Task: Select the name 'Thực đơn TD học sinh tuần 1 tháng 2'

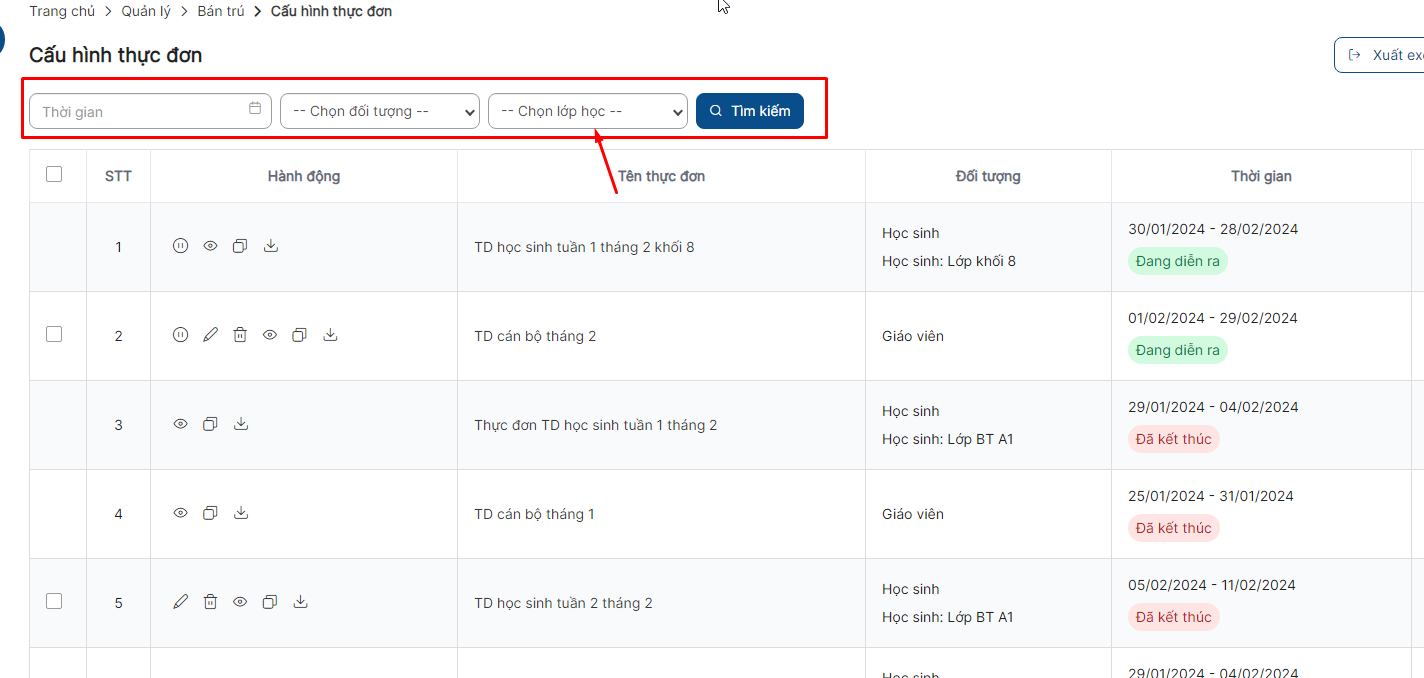Action: (596, 425)
